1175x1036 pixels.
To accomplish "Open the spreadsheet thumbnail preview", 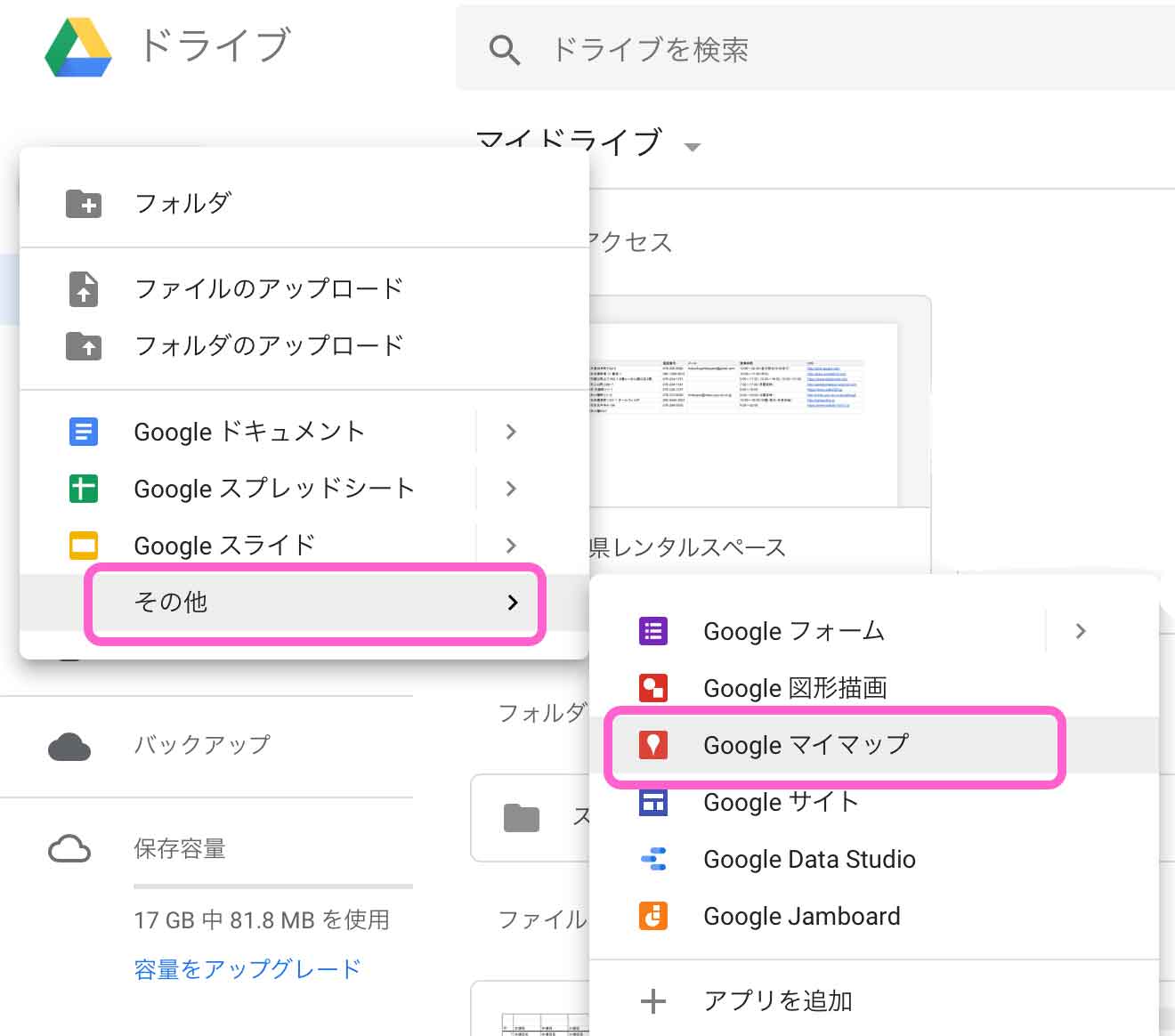I will 743,414.
